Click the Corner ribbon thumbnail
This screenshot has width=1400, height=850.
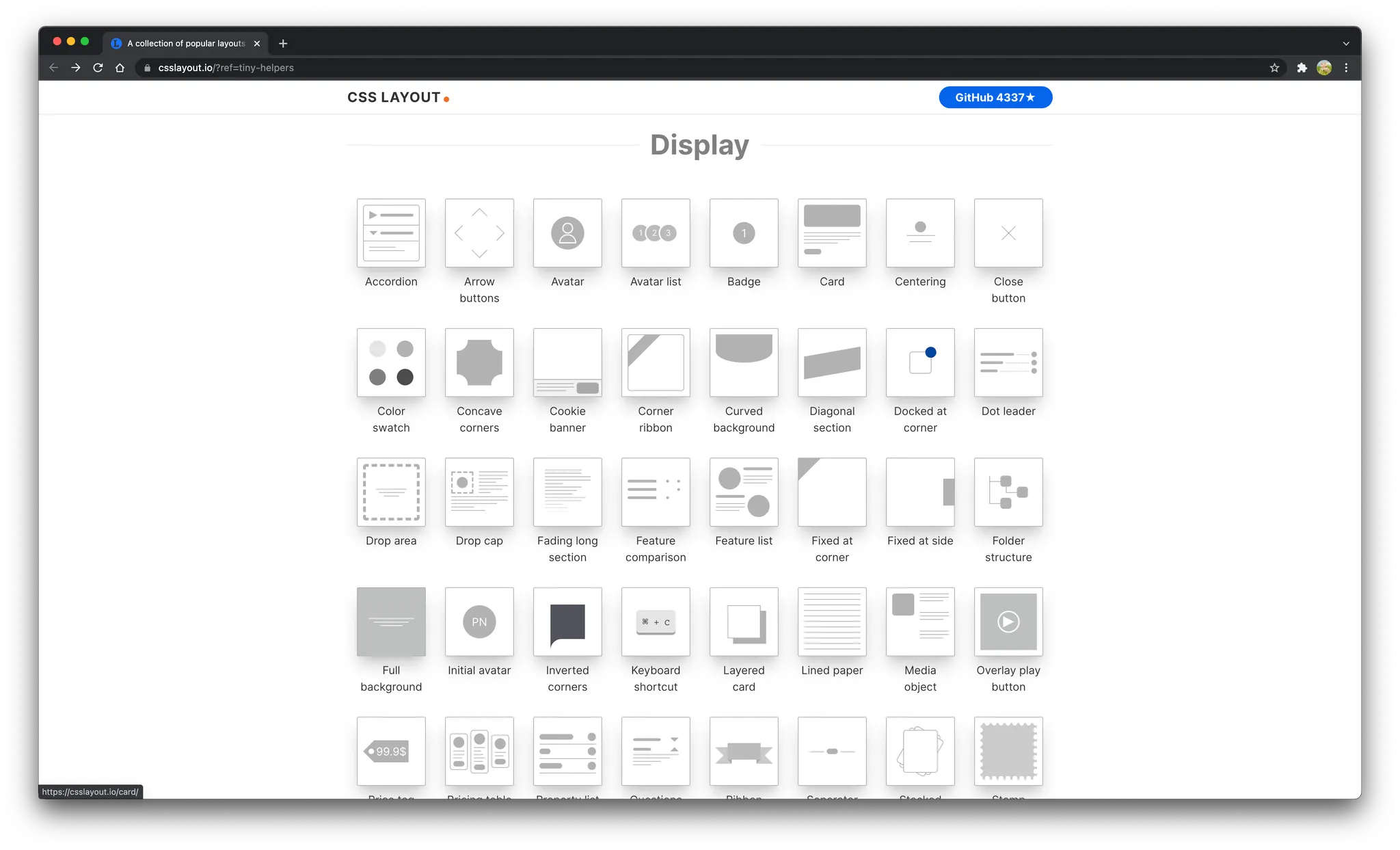coord(656,363)
